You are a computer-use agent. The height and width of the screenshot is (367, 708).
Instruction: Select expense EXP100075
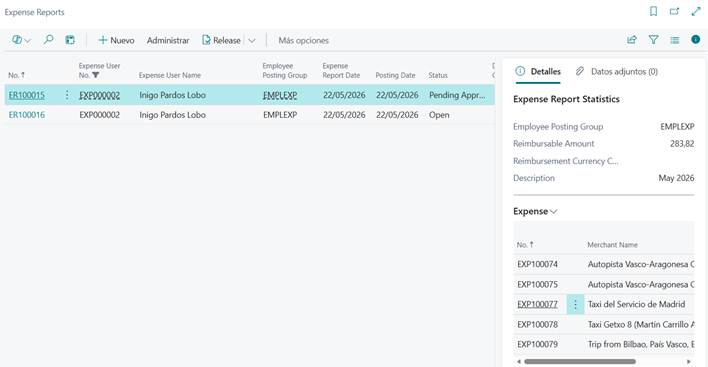click(x=537, y=284)
